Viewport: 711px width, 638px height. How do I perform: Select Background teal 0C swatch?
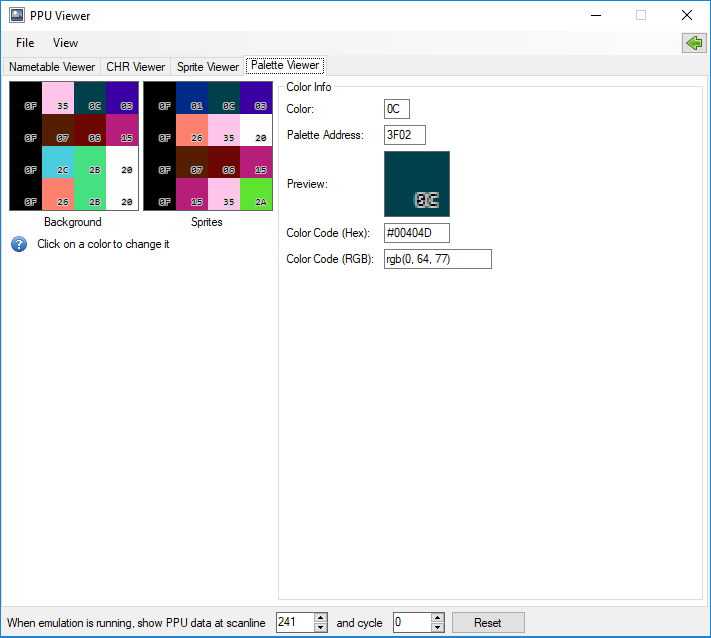click(90, 98)
